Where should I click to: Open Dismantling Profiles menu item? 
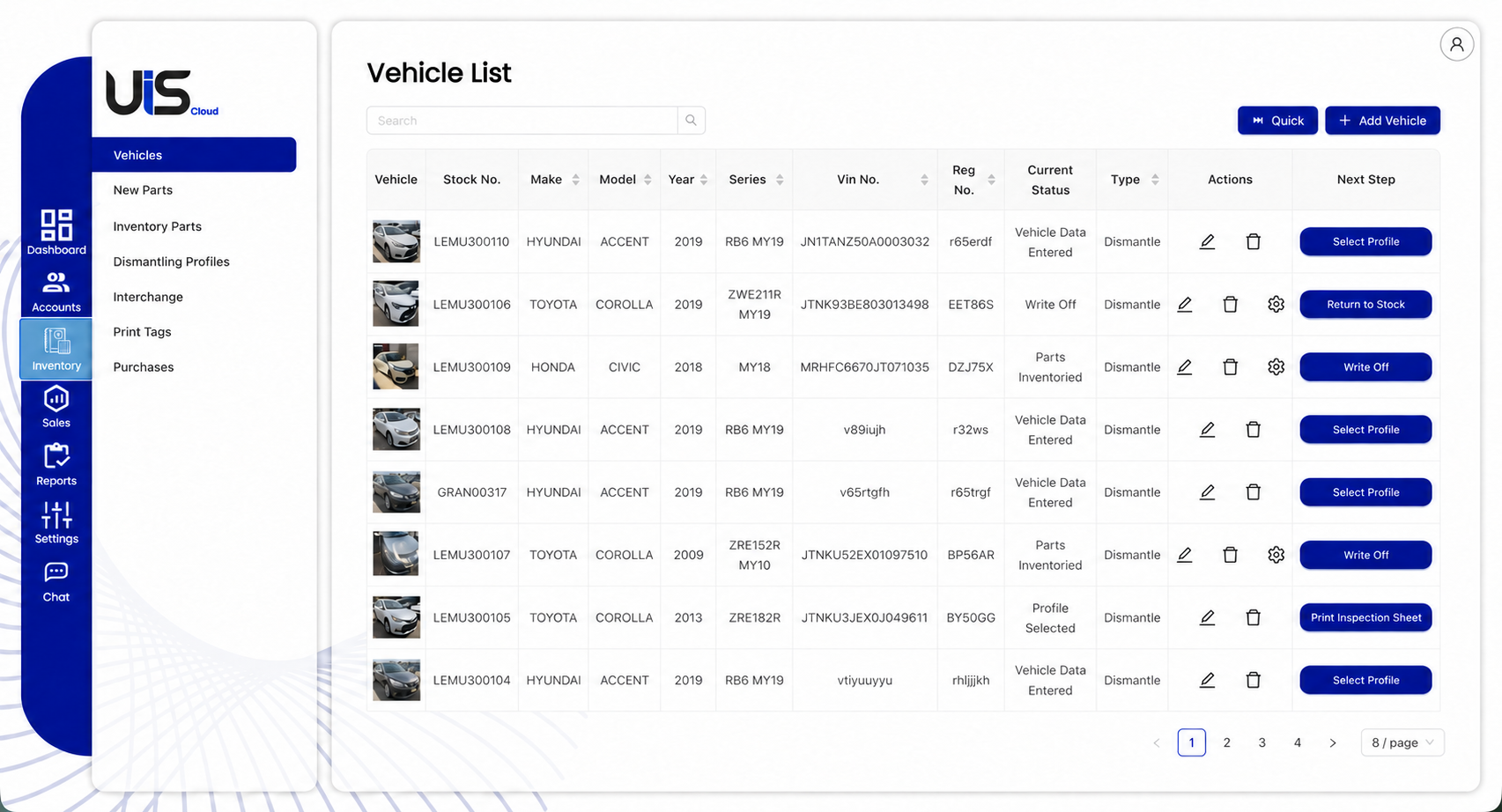(171, 262)
